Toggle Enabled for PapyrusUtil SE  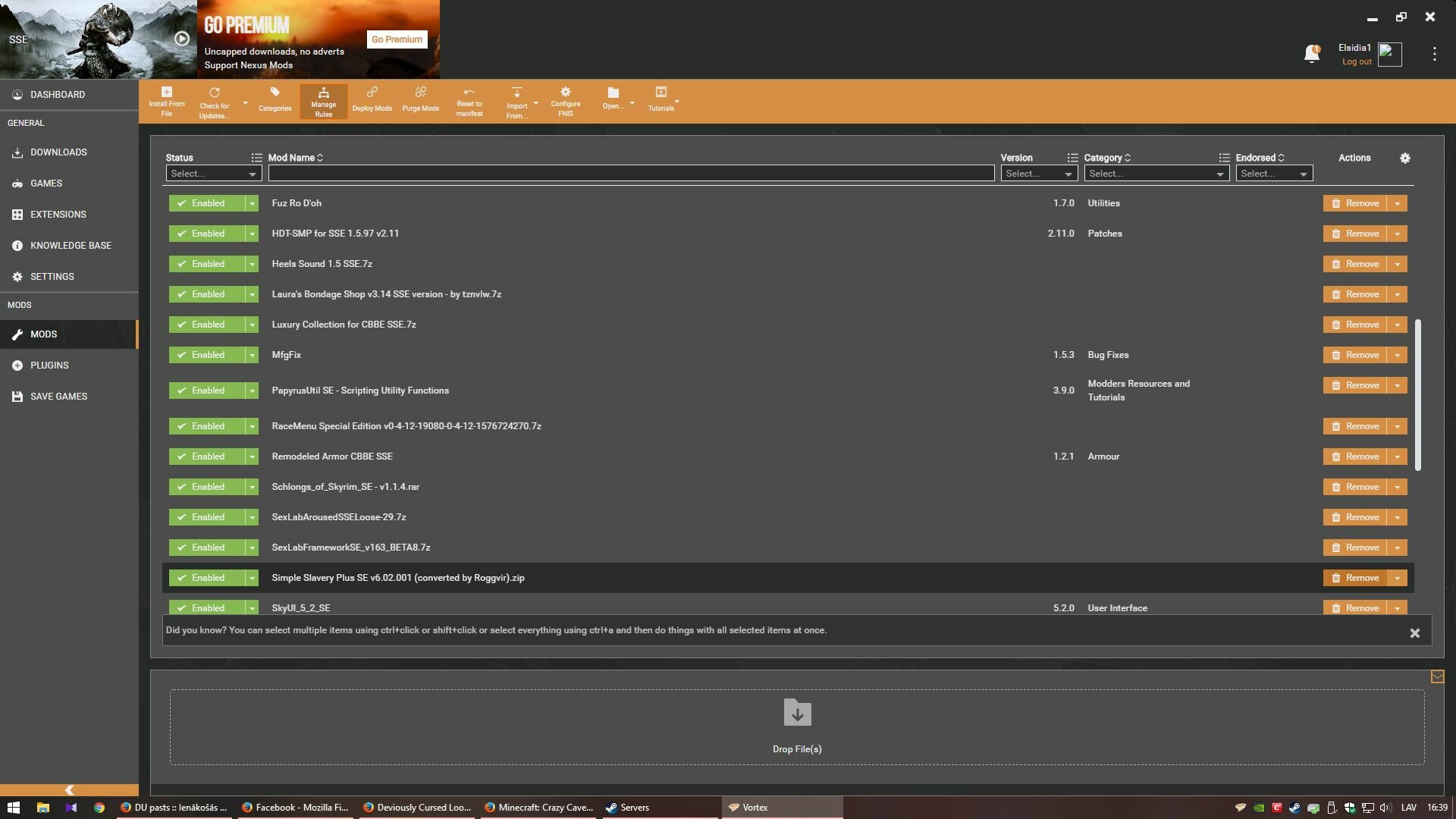point(206,391)
